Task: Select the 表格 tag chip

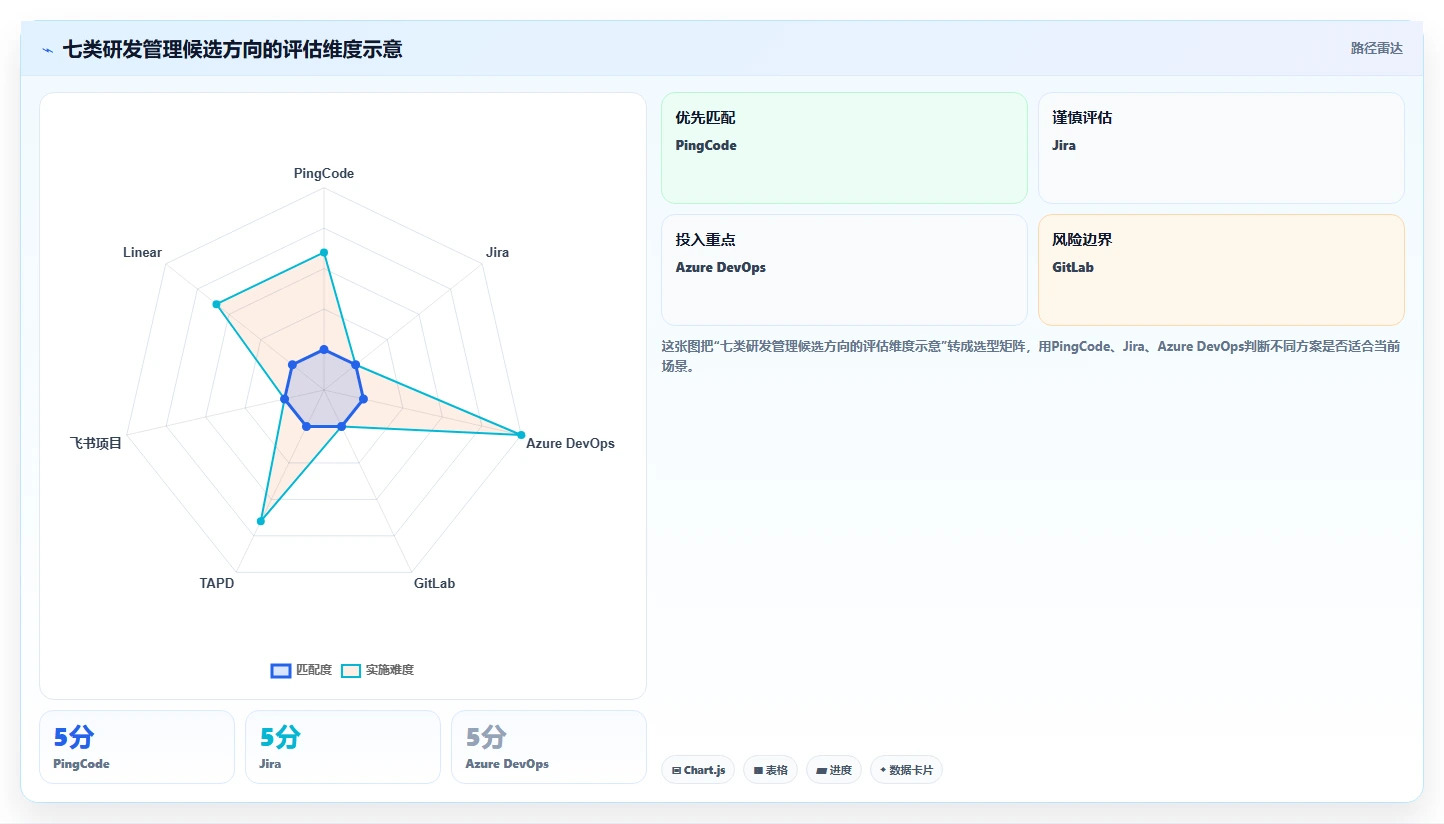Action: pyautogui.click(x=770, y=770)
